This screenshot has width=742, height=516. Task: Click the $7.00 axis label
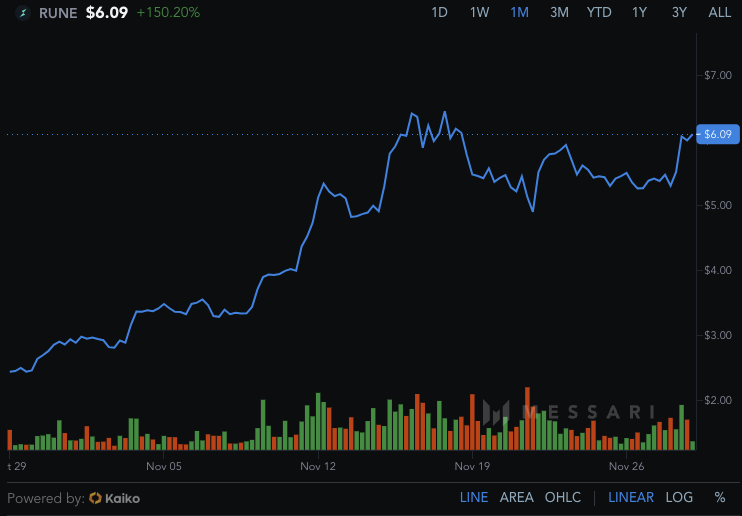point(717,75)
